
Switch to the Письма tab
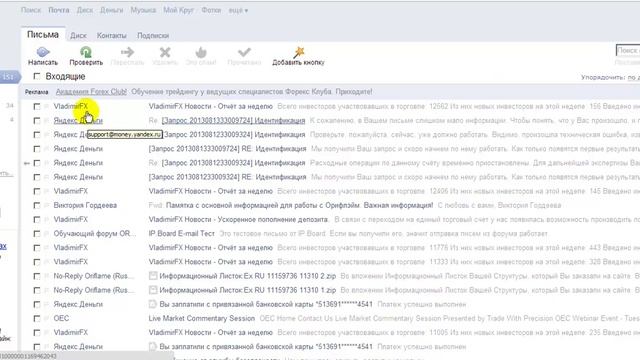(x=43, y=35)
